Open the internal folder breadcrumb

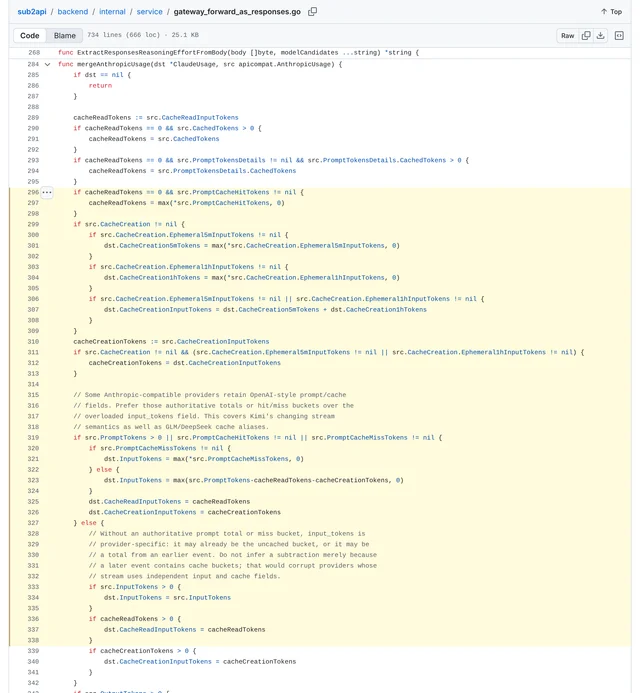[112, 11]
